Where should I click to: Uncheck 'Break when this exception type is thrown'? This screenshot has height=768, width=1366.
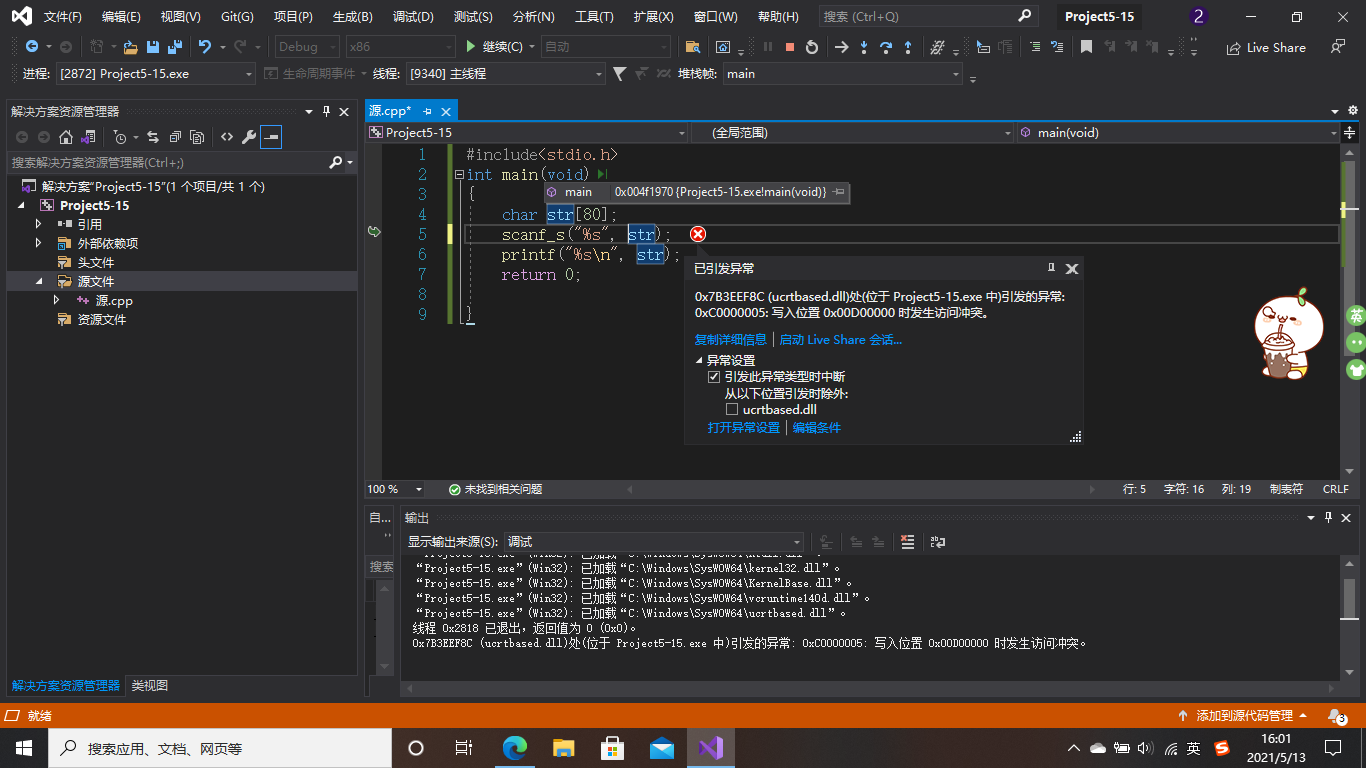(714, 377)
